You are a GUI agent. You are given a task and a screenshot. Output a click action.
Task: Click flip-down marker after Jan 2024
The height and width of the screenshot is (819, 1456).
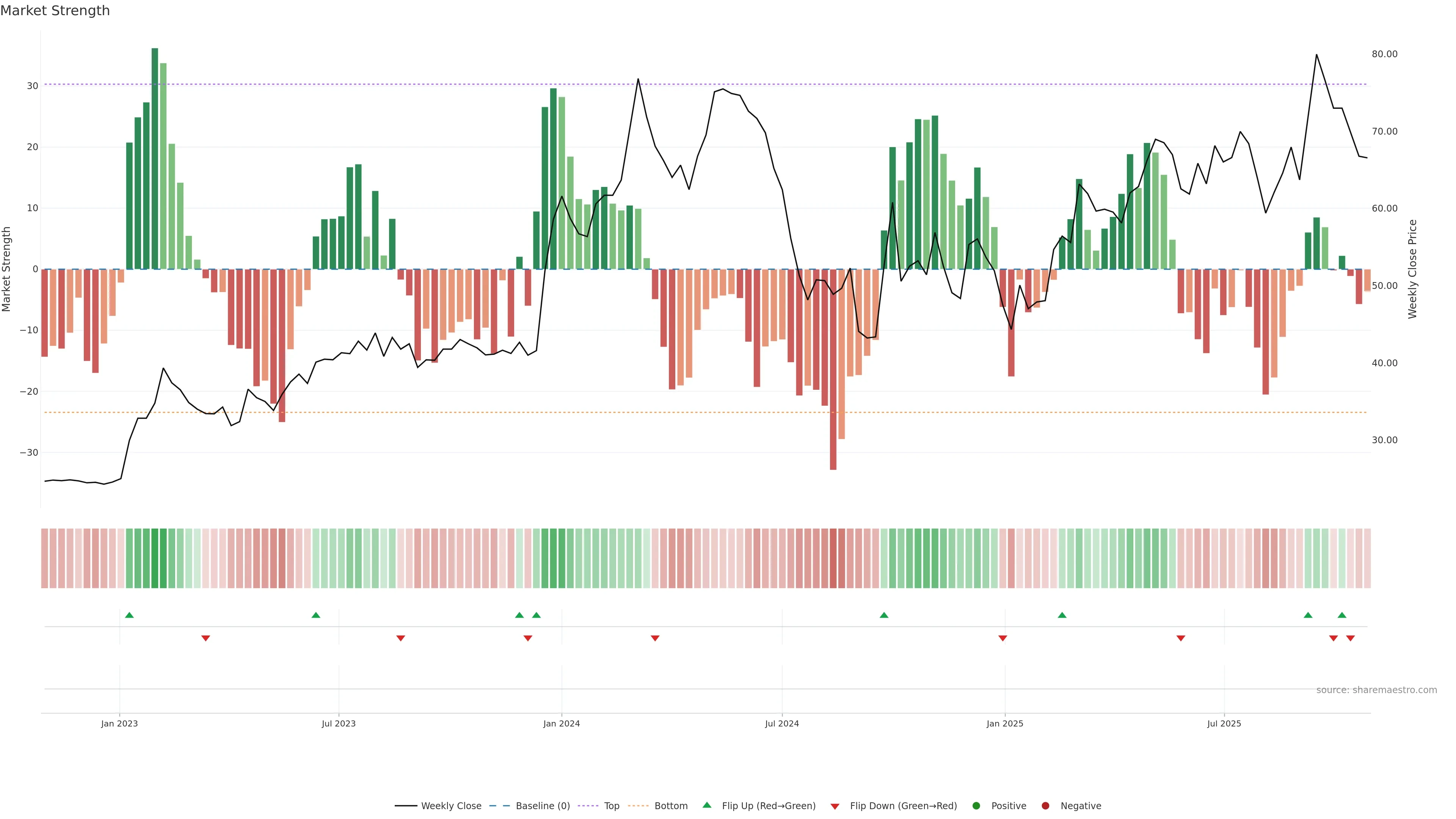coord(655,638)
